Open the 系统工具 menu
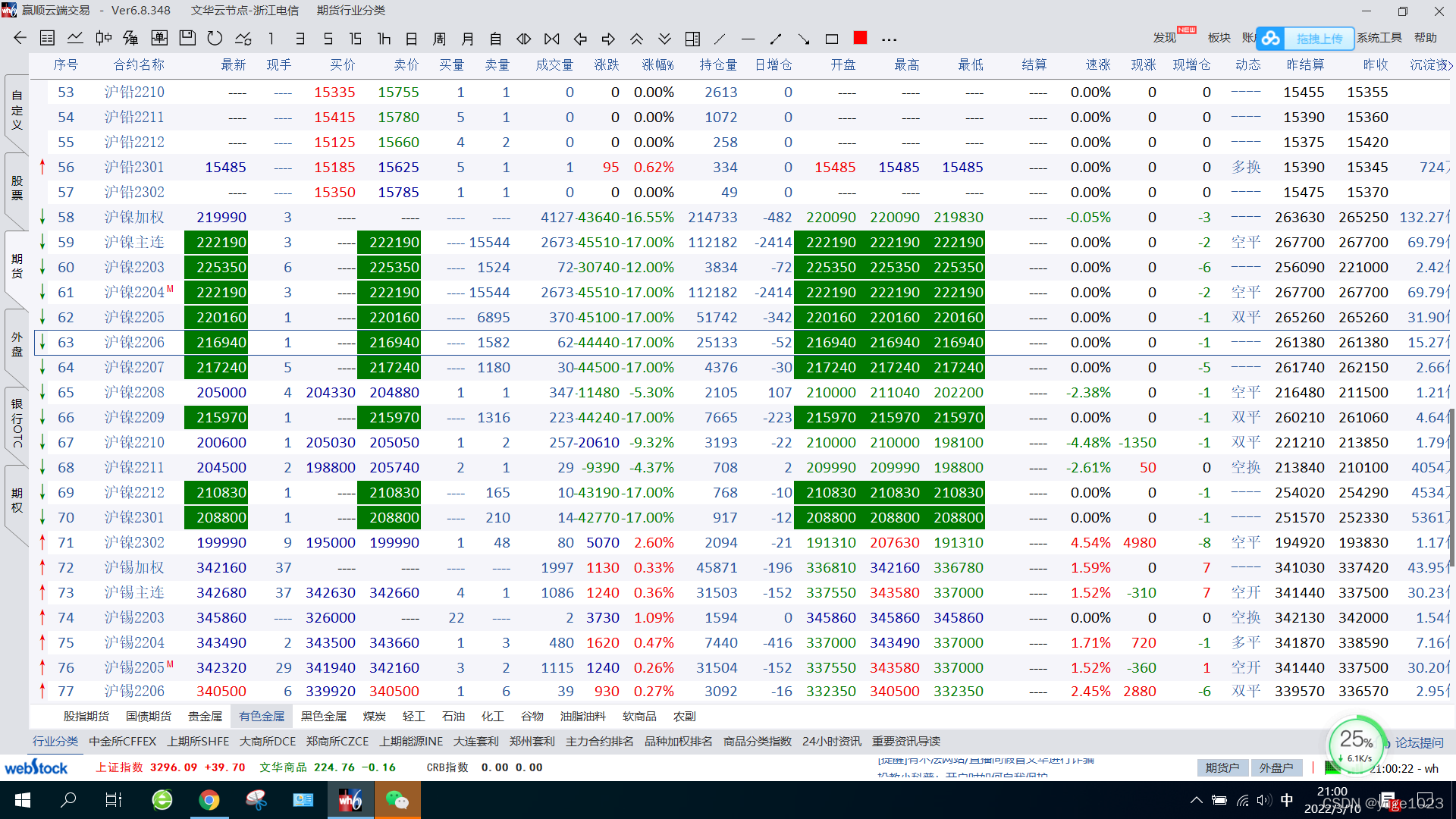This screenshot has width=1456, height=819. pyautogui.click(x=1379, y=38)
